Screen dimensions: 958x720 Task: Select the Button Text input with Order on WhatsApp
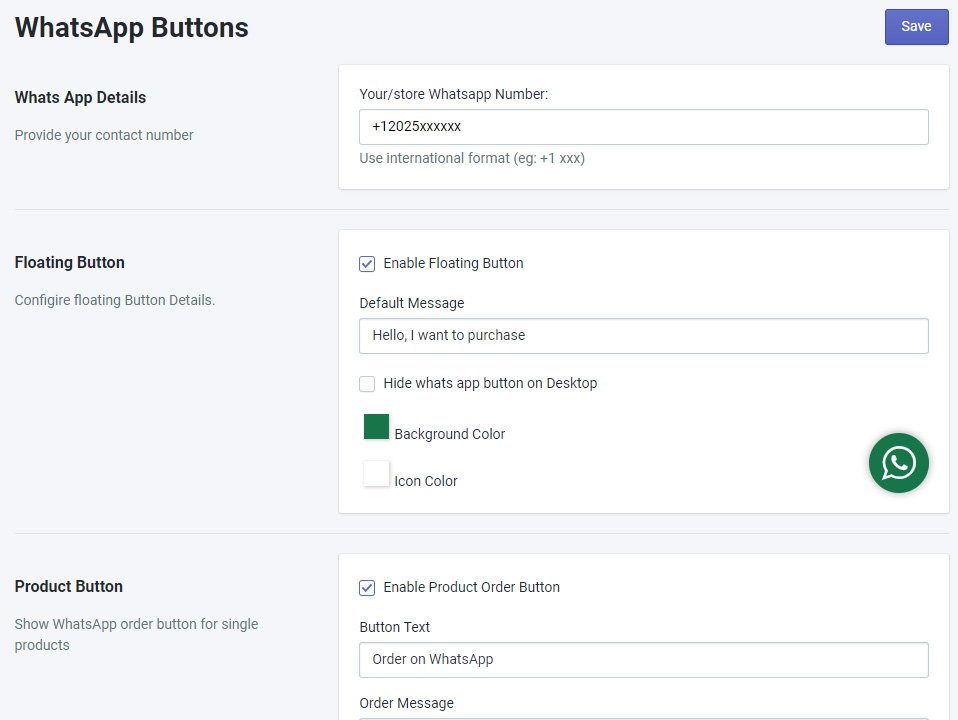[x=643, y=660]
